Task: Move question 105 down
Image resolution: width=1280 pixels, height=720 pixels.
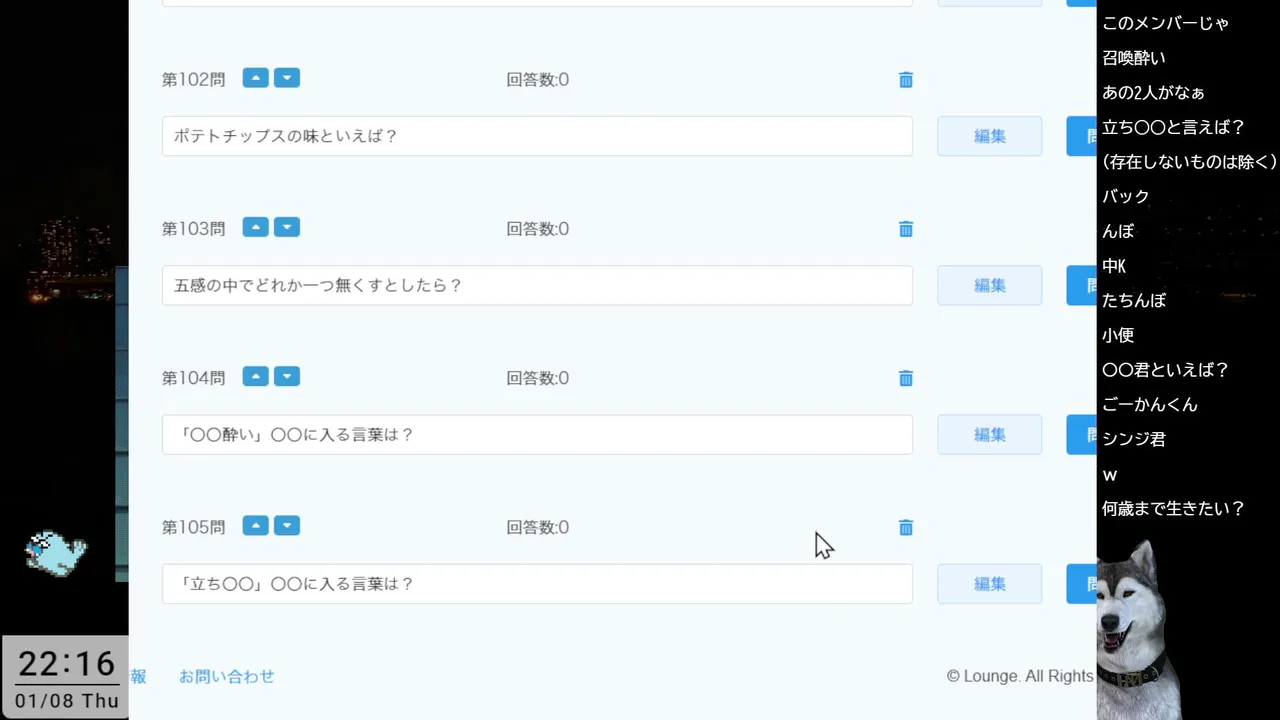Action: (x=287, y=525)
